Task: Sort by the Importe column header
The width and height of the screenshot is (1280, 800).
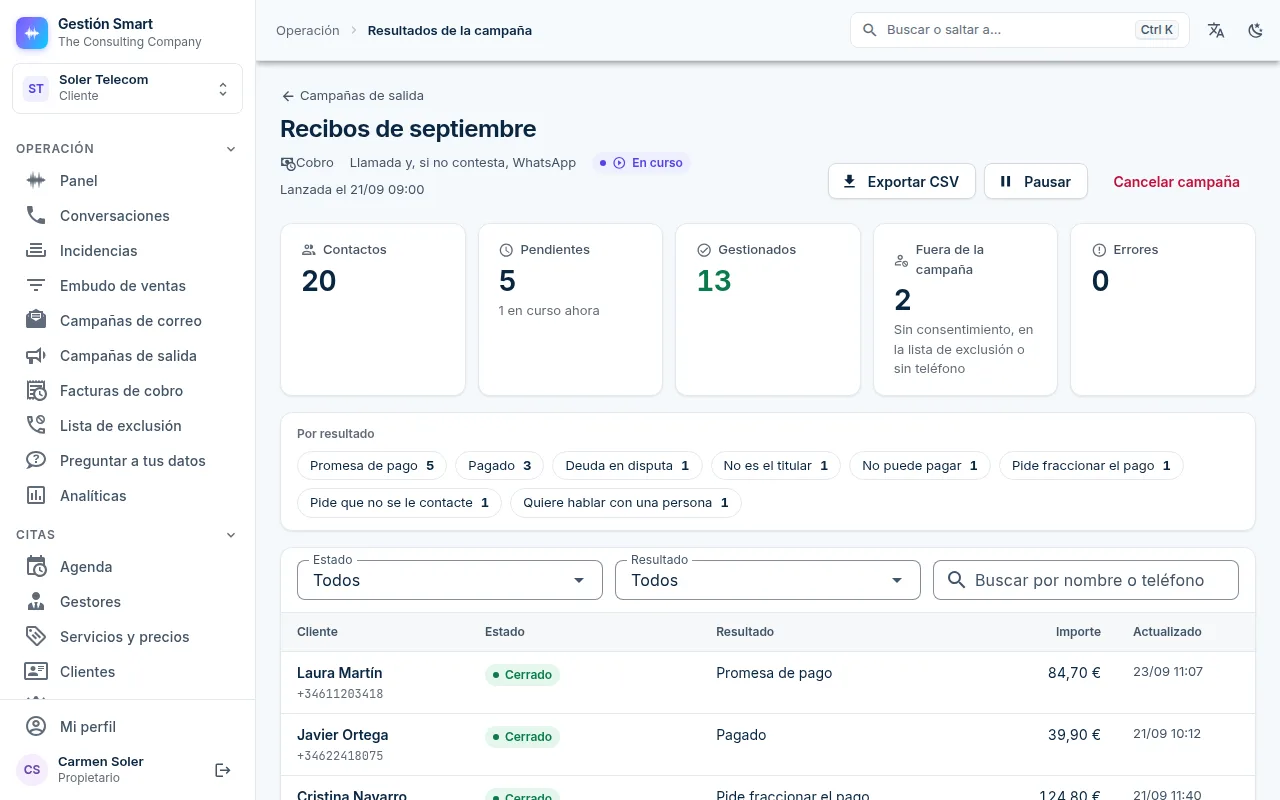Action: (1078, 632)
